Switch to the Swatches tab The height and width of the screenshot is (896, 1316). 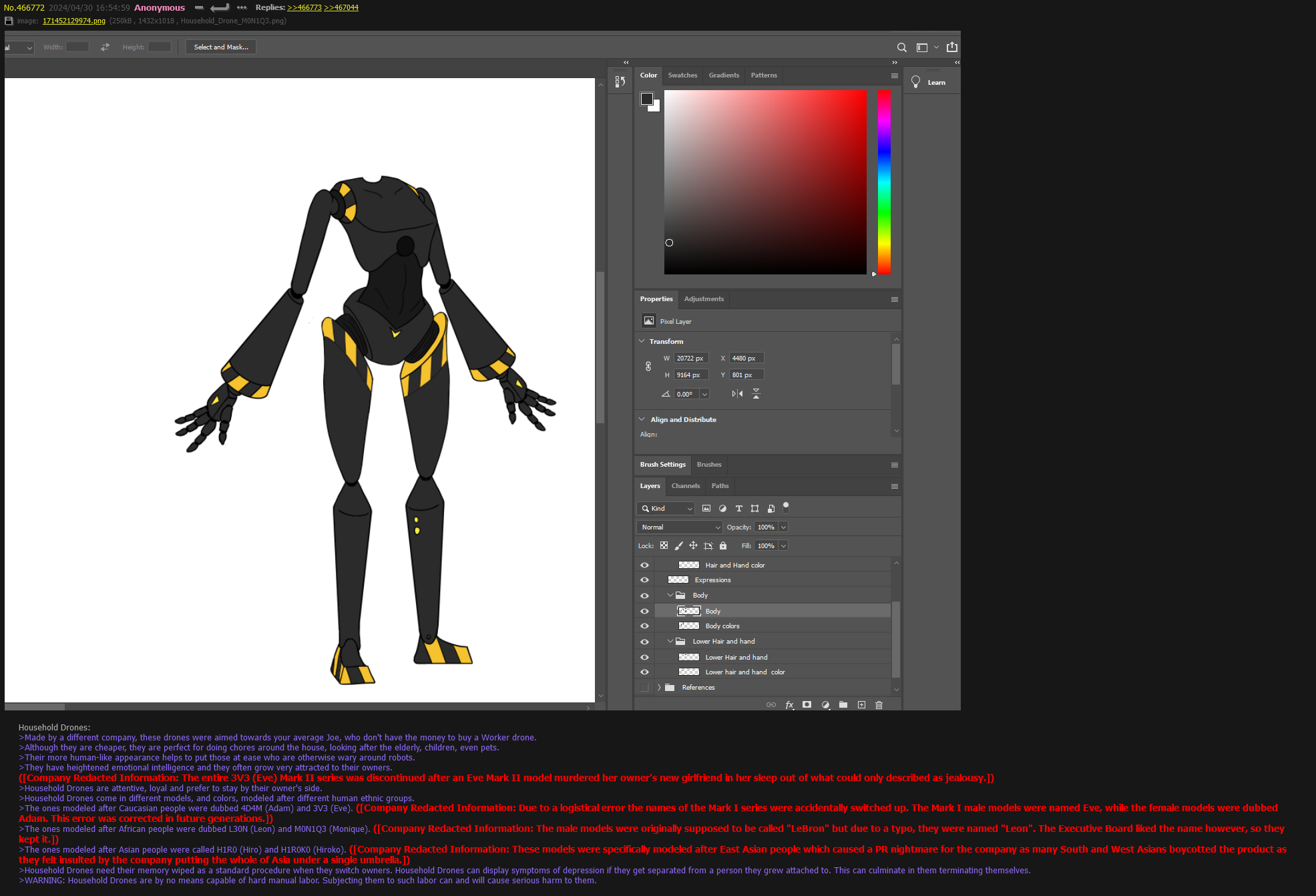[x=682, y=75]
